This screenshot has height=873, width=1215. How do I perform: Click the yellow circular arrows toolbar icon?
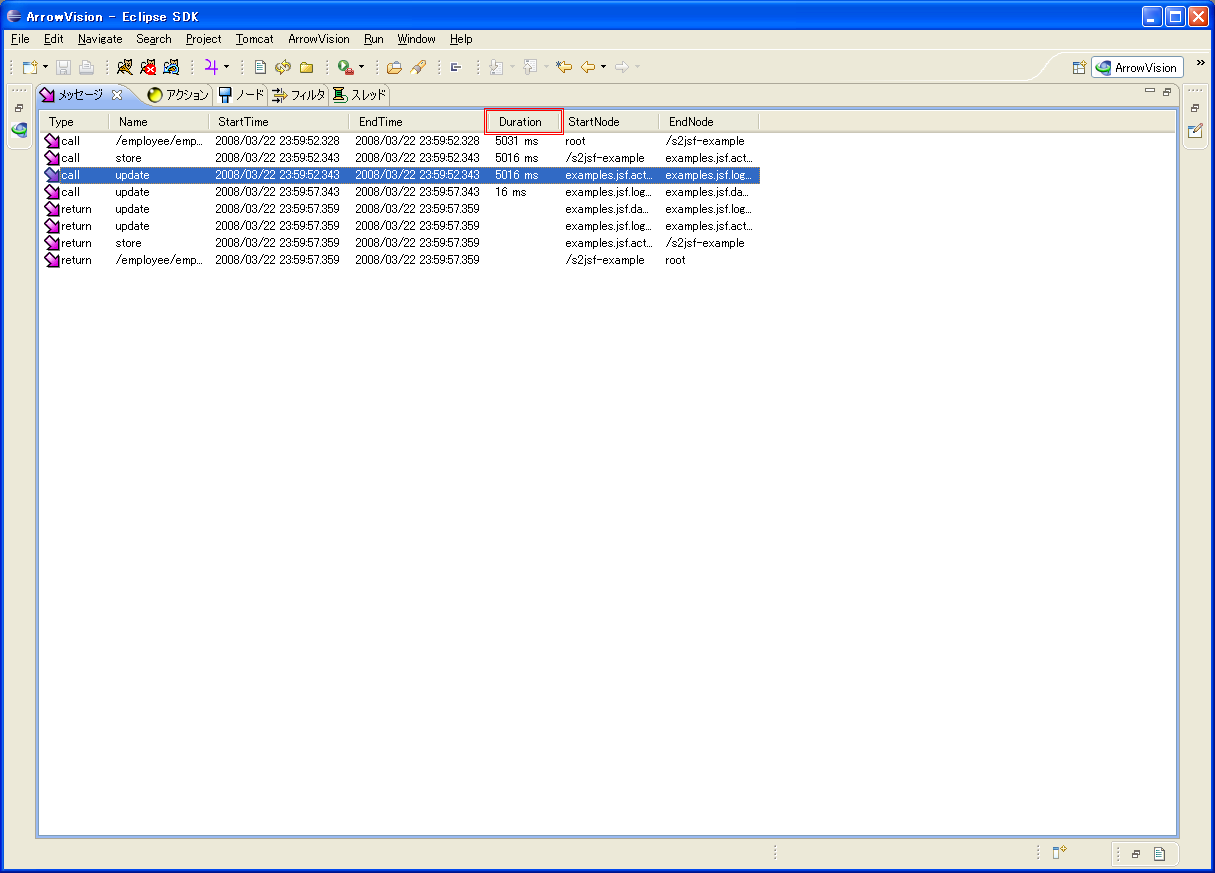[x=283, y=67]
